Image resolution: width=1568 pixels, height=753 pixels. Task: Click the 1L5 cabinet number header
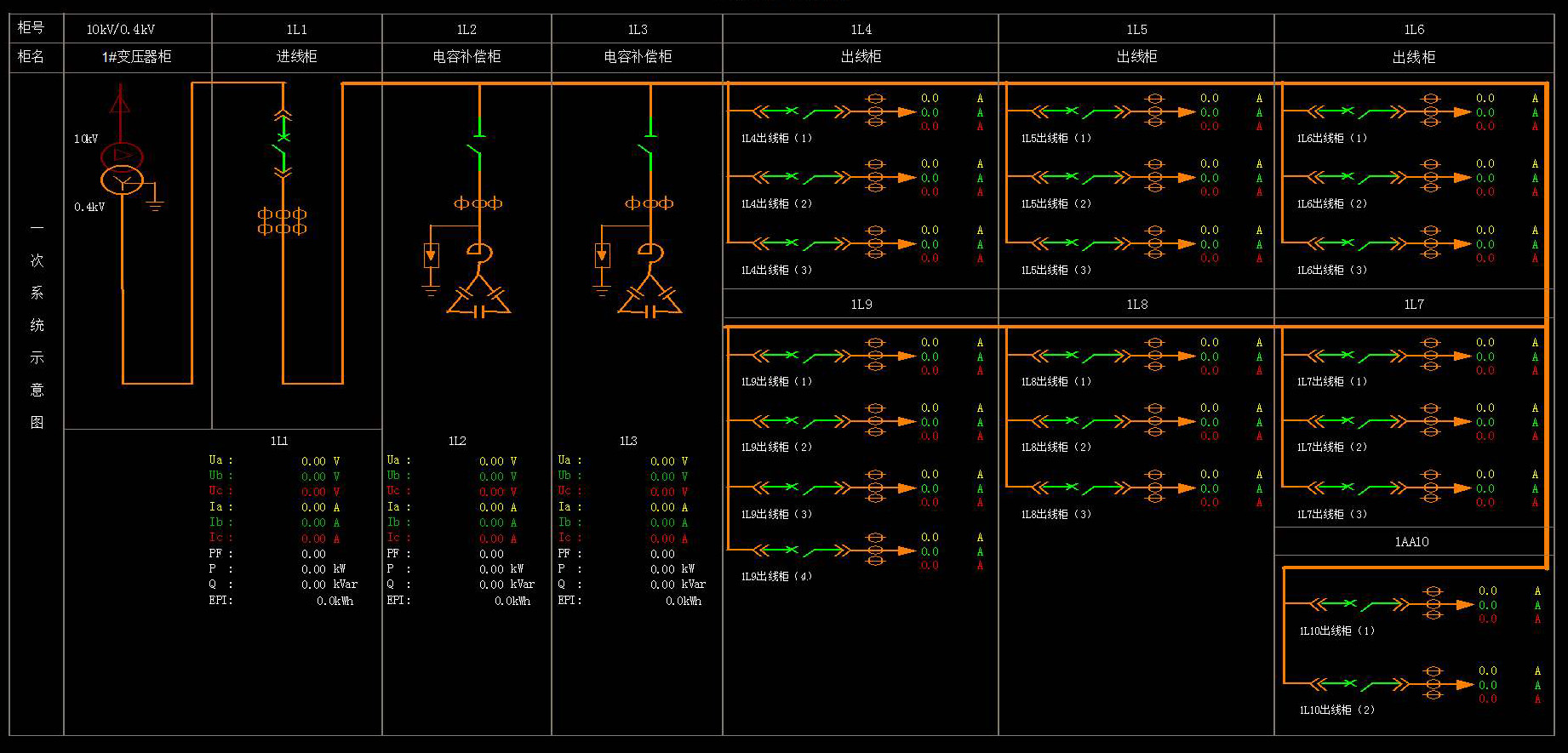pos(1136,30)
